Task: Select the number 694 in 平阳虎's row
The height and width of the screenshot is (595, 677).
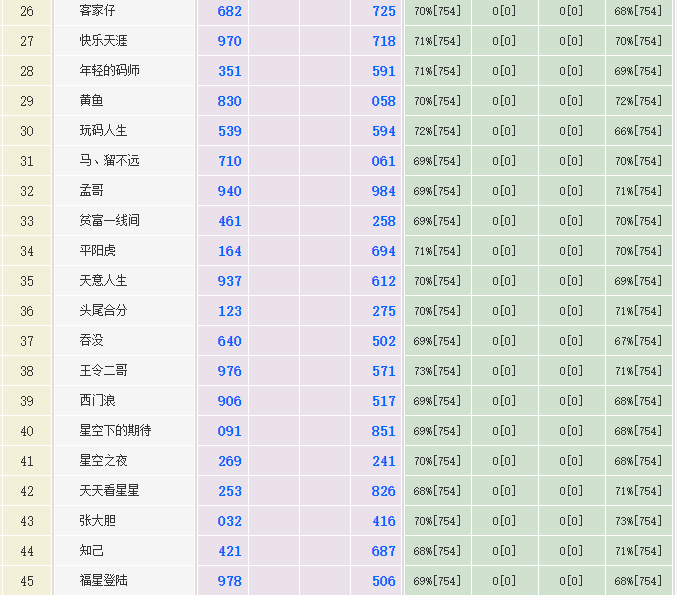Action: [383, 251]
